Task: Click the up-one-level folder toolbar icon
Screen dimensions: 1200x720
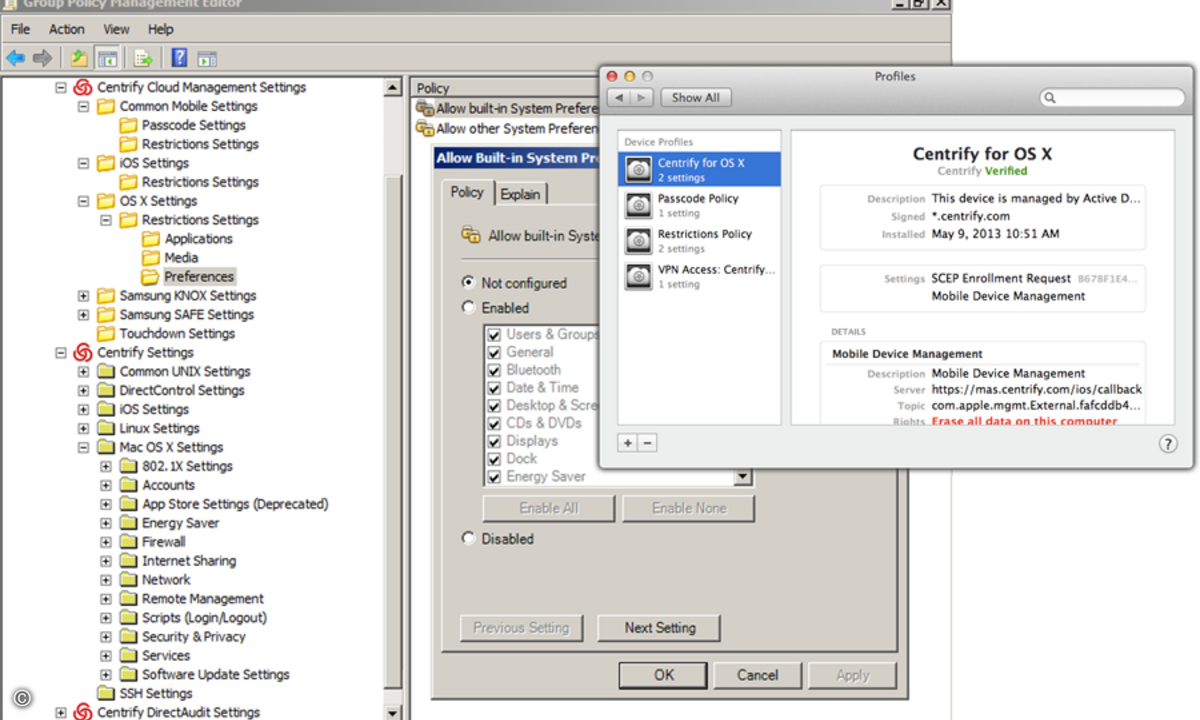Action: point(79,58)
